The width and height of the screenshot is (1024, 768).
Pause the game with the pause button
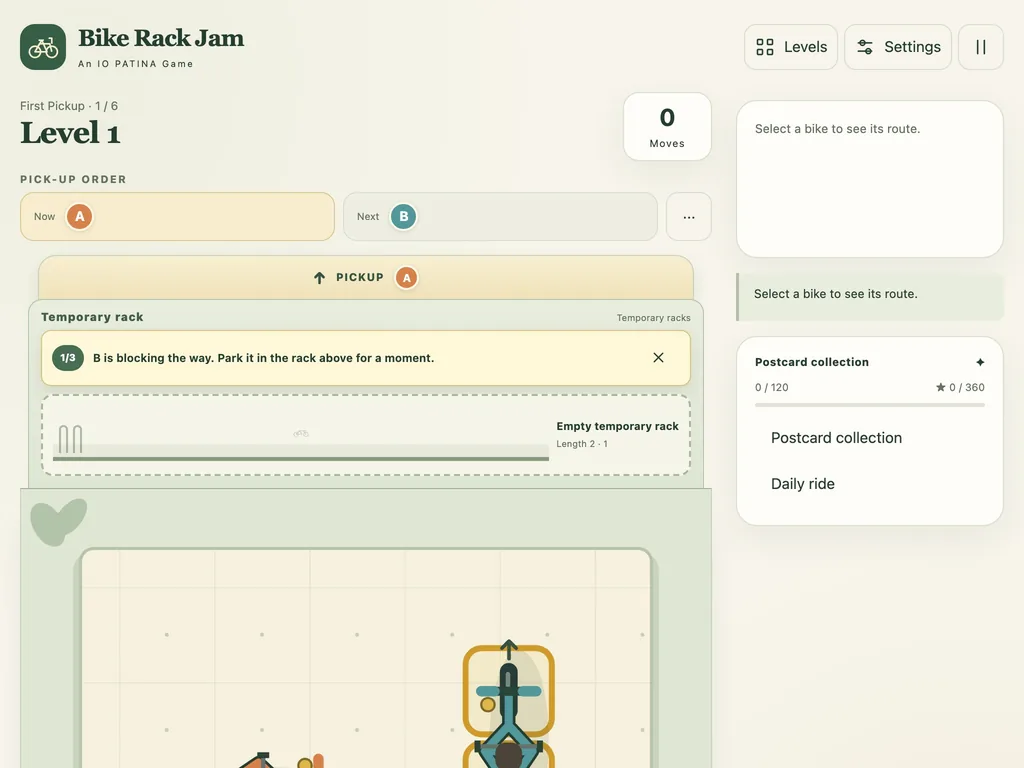[x=980, y=47]
